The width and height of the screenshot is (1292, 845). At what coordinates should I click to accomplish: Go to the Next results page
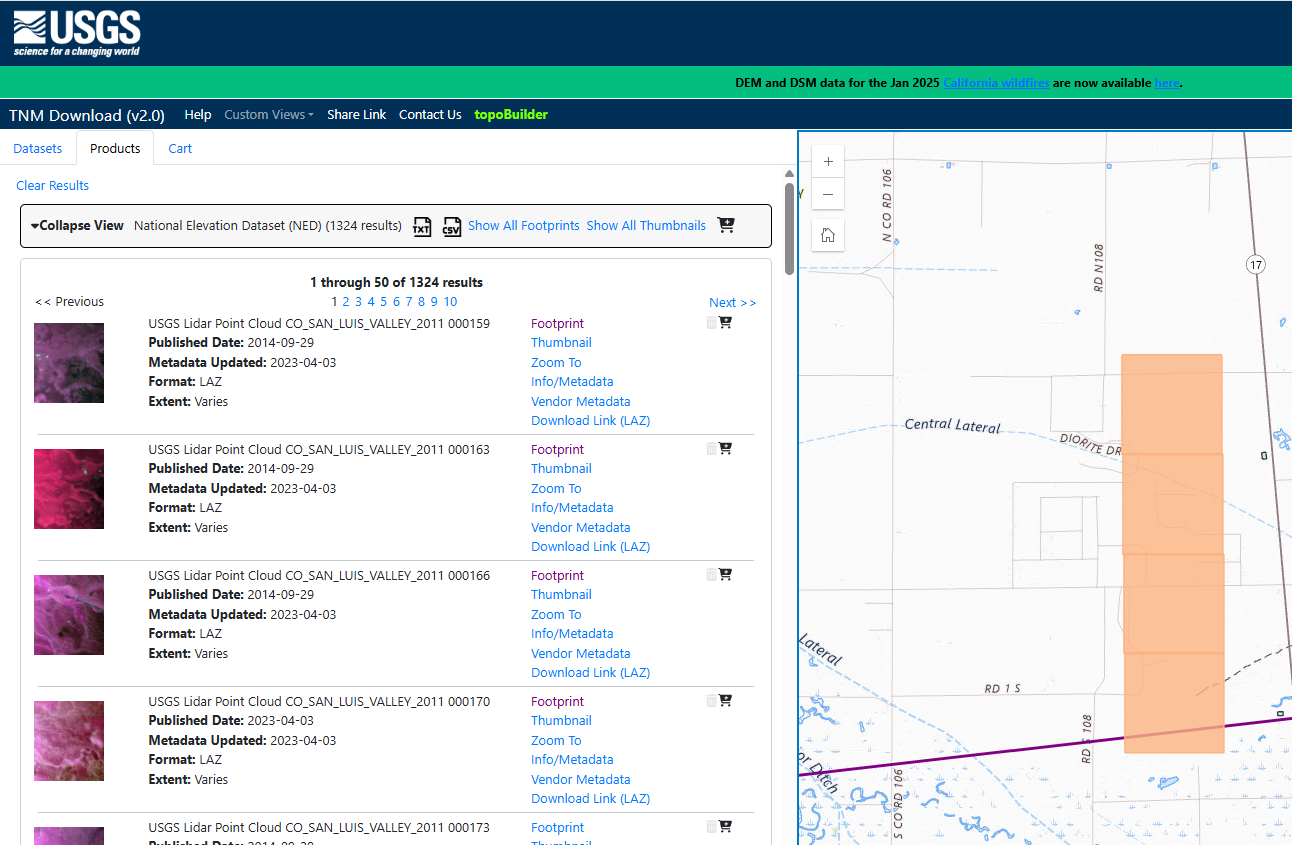click(x=732, y=302)
